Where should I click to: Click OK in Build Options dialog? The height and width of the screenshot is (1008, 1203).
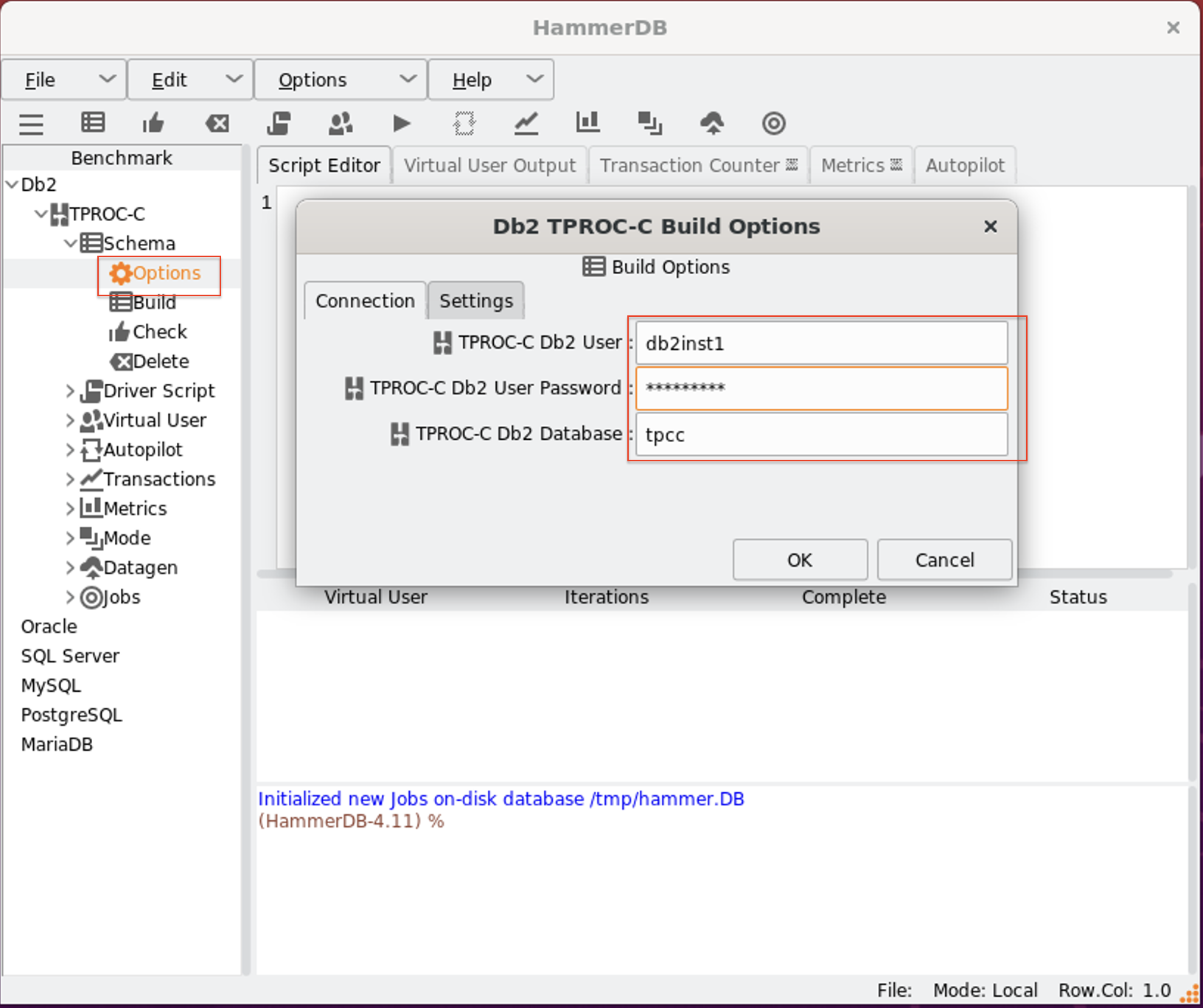[x=800, y=560]
